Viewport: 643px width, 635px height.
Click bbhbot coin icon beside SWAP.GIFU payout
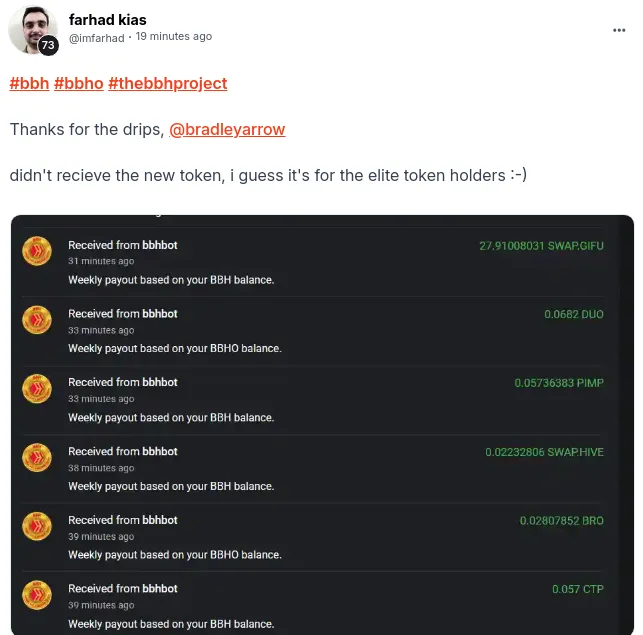point(37,251)
